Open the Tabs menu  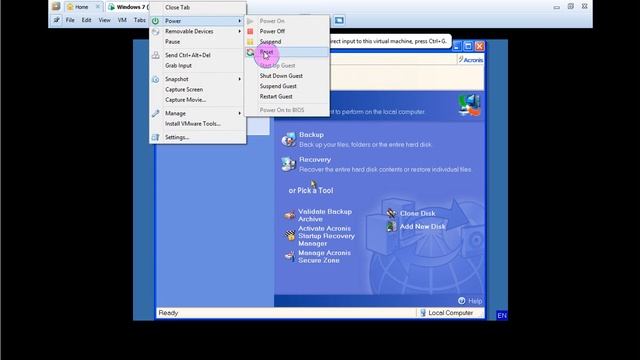140,20
